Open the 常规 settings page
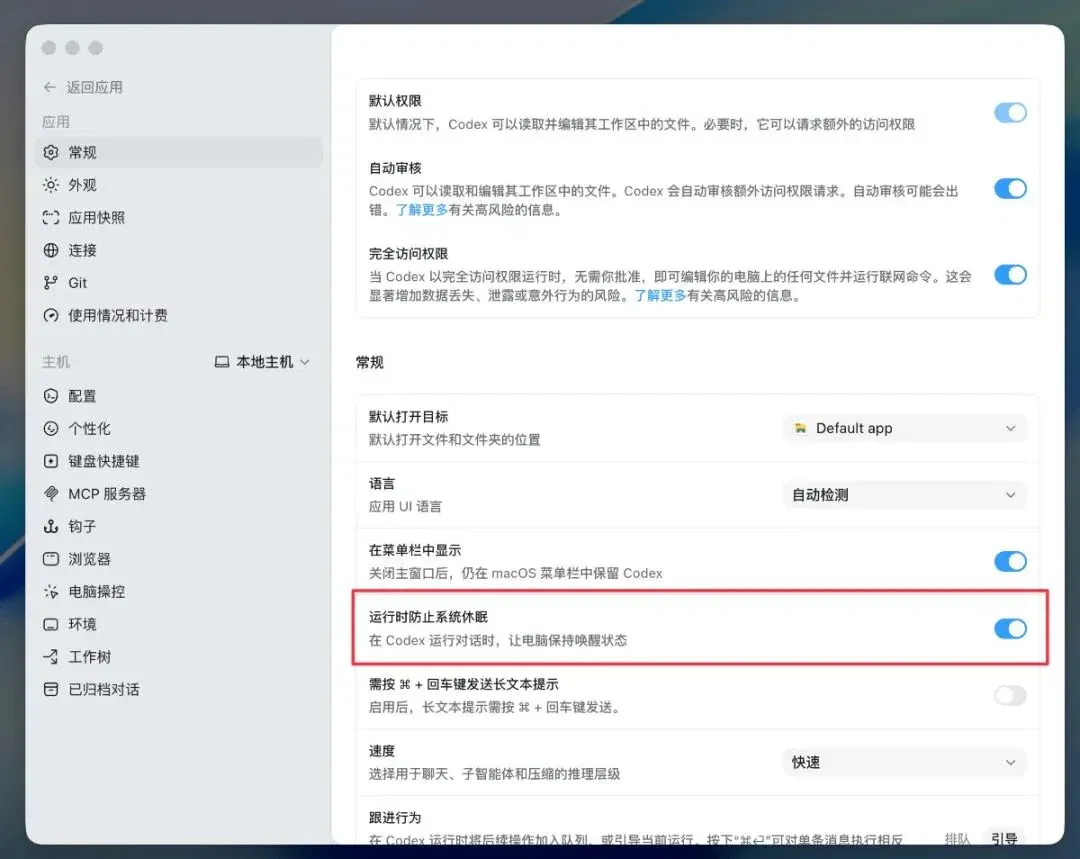Screen dimensions: 1080x859 [x=178, y=152]
